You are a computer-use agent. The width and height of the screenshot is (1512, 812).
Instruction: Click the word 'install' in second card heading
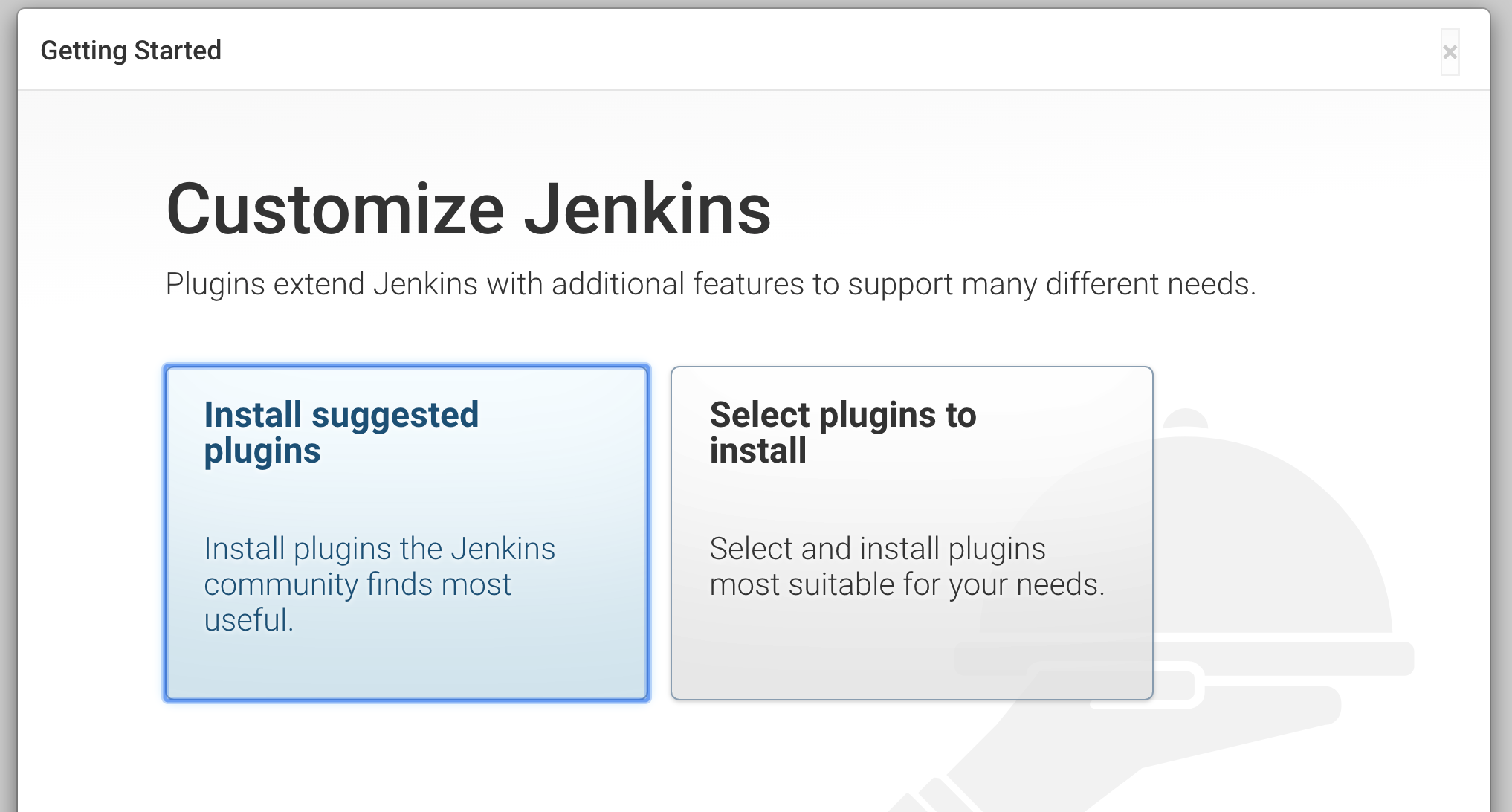pyautogui.click(x=757, y=451)
